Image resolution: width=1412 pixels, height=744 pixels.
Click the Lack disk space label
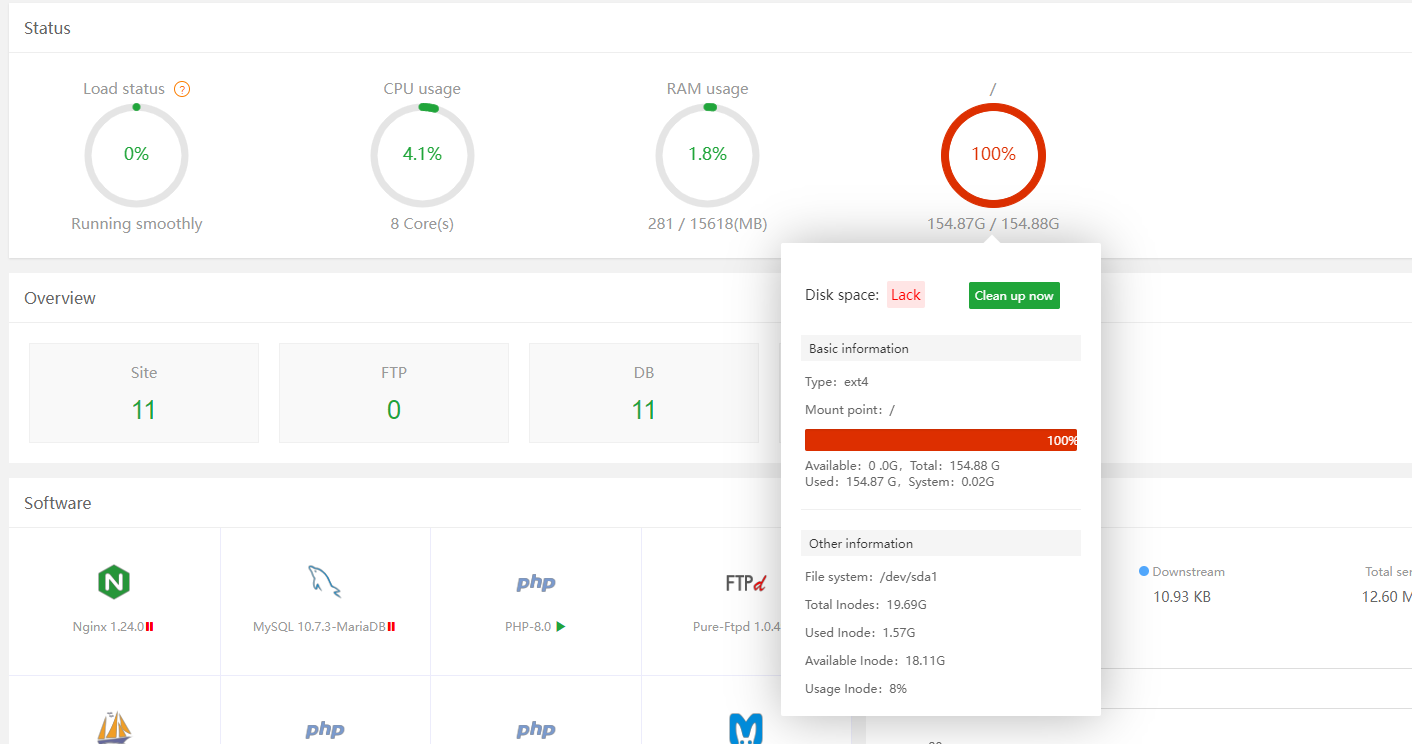[905, 294]
